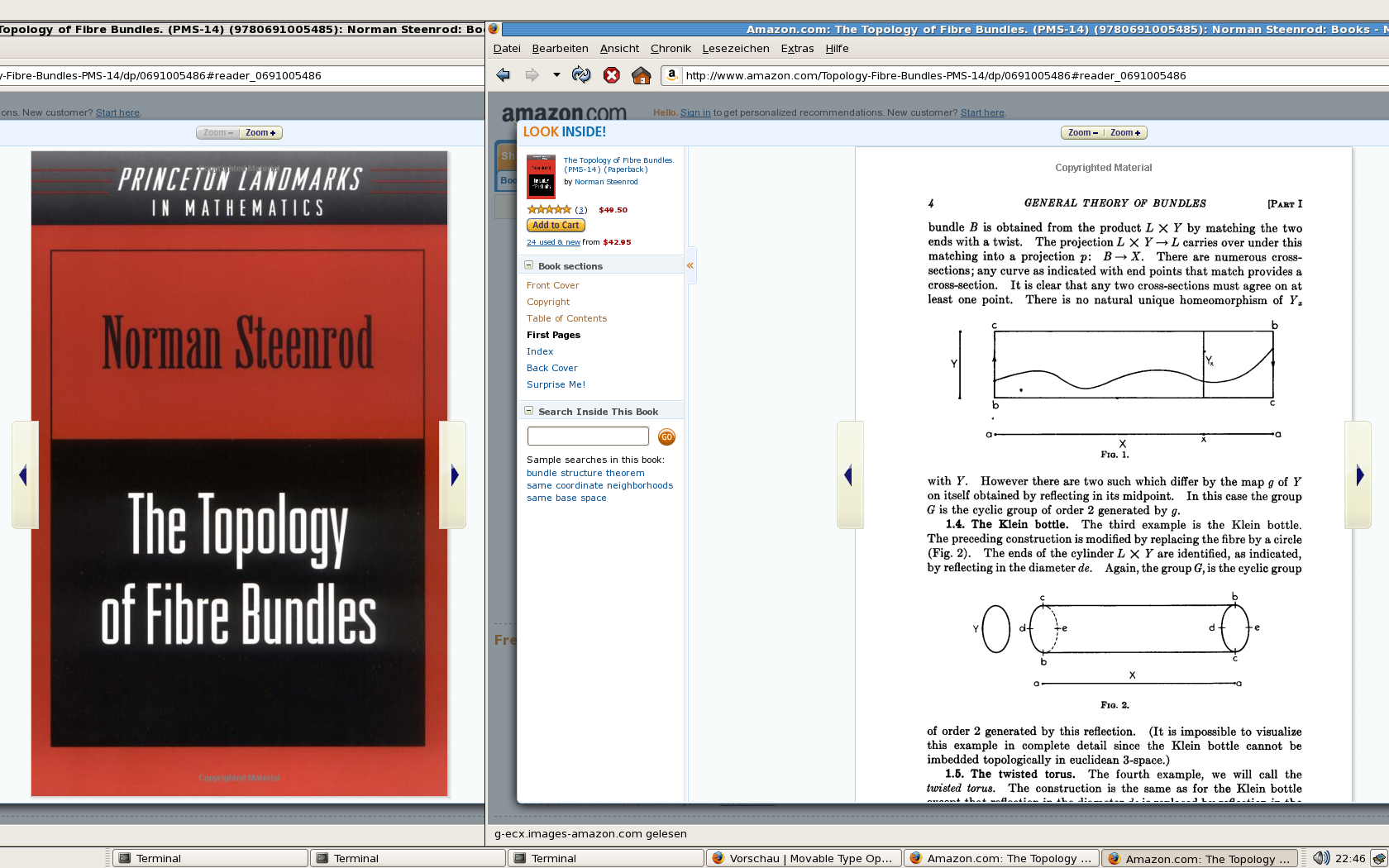Image resolution: width=1389 pixels, height=868 pixels.
Task: Collapse the Book sections panel
Action: [x=529, y=265]
